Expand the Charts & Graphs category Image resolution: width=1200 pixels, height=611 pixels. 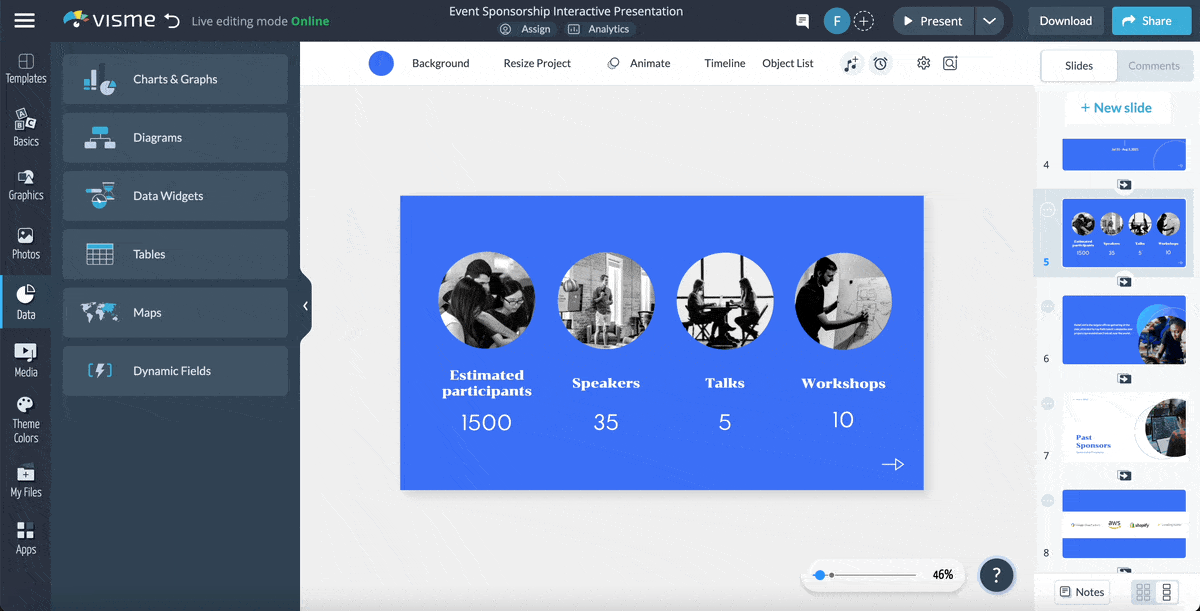tap(175, 79)
